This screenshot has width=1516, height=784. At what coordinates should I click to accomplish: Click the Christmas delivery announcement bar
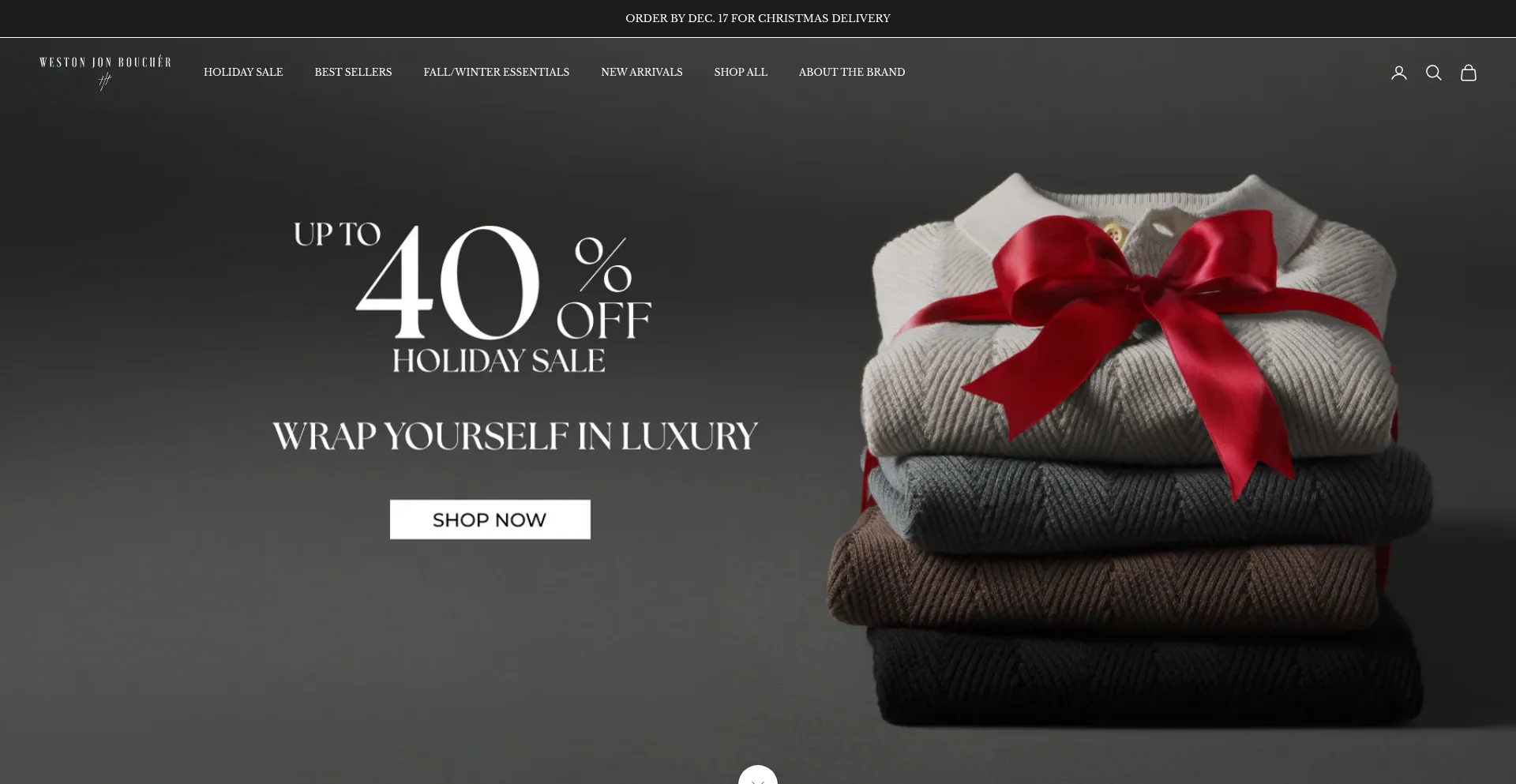pos(757,18)
